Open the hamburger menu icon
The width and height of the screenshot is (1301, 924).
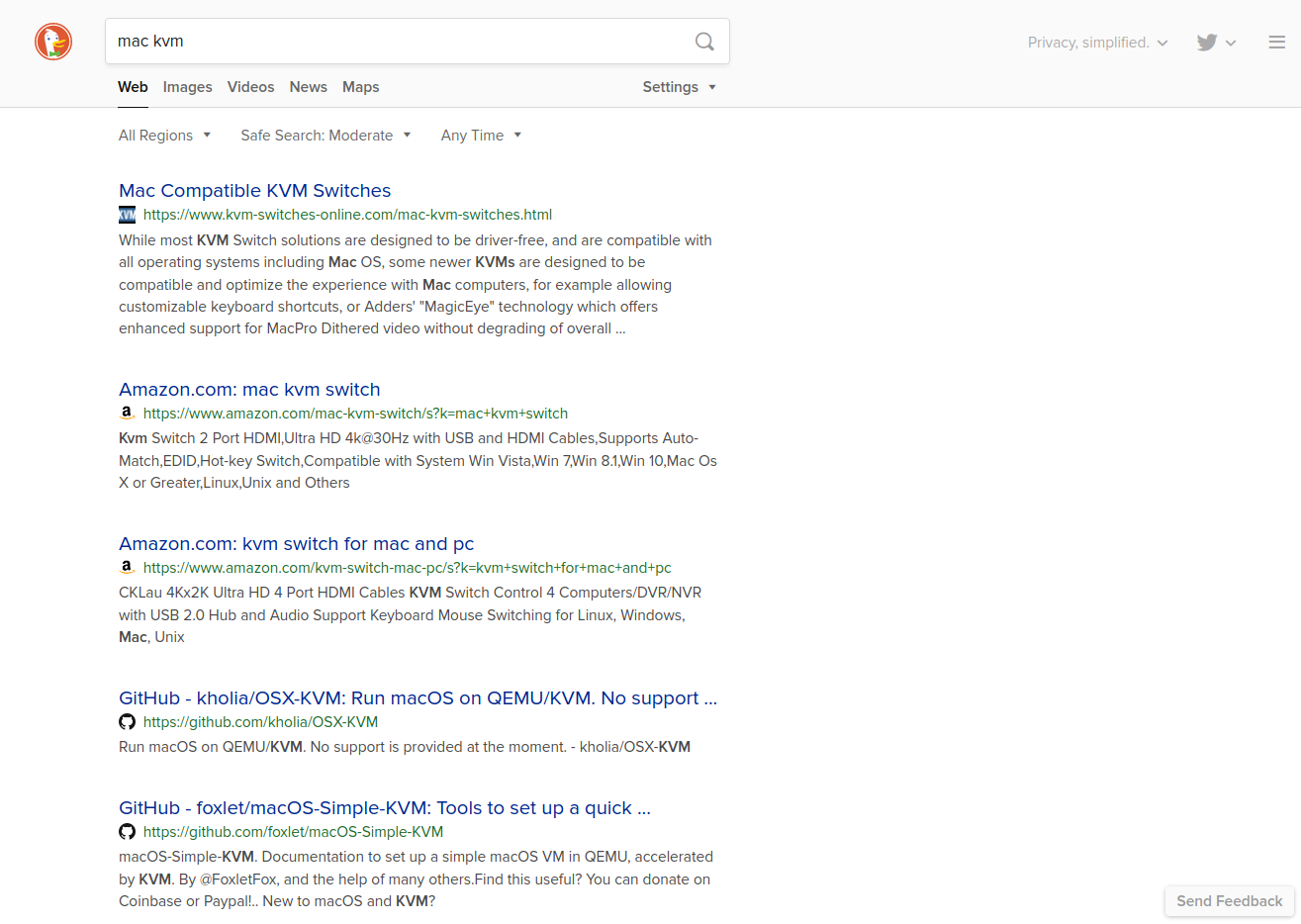point(1277,43)
